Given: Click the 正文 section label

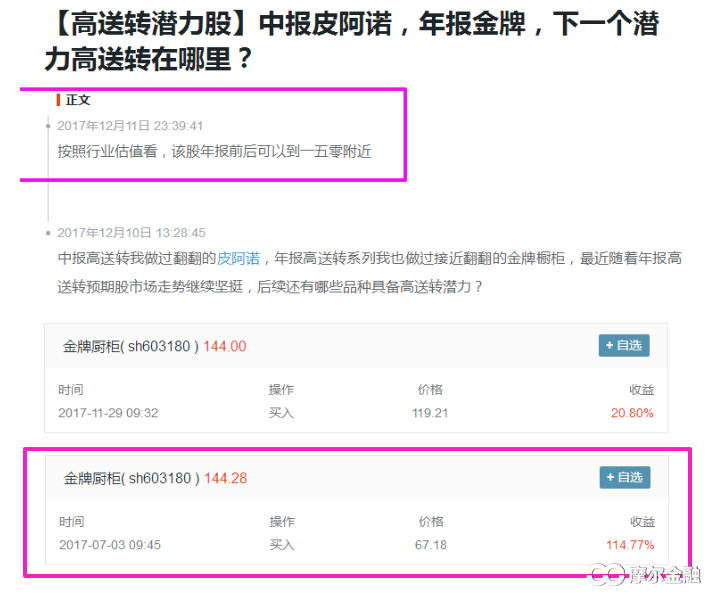Looking at the screenshot, I should [78, 100].
